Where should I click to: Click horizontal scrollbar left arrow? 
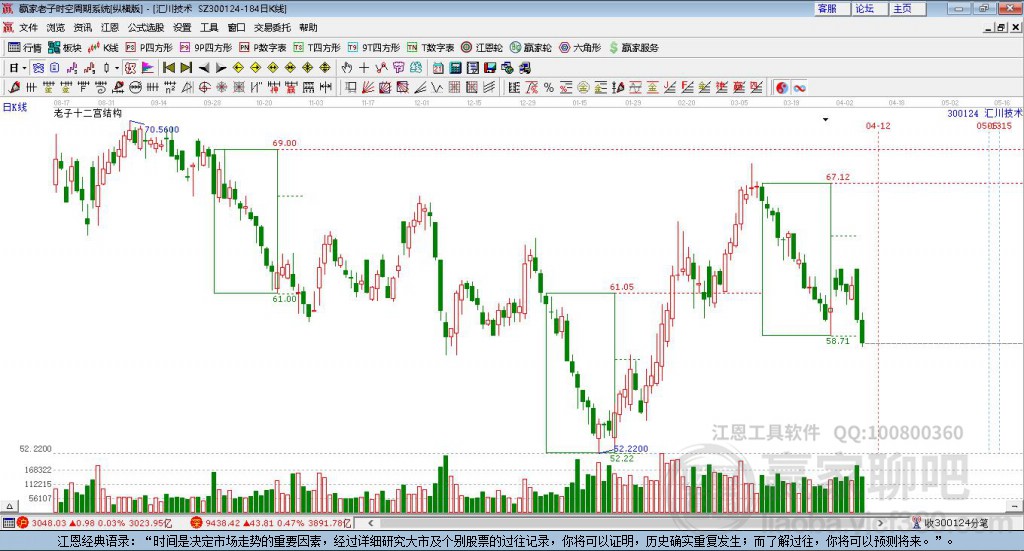pyautogui.click(x=371, y=523)
